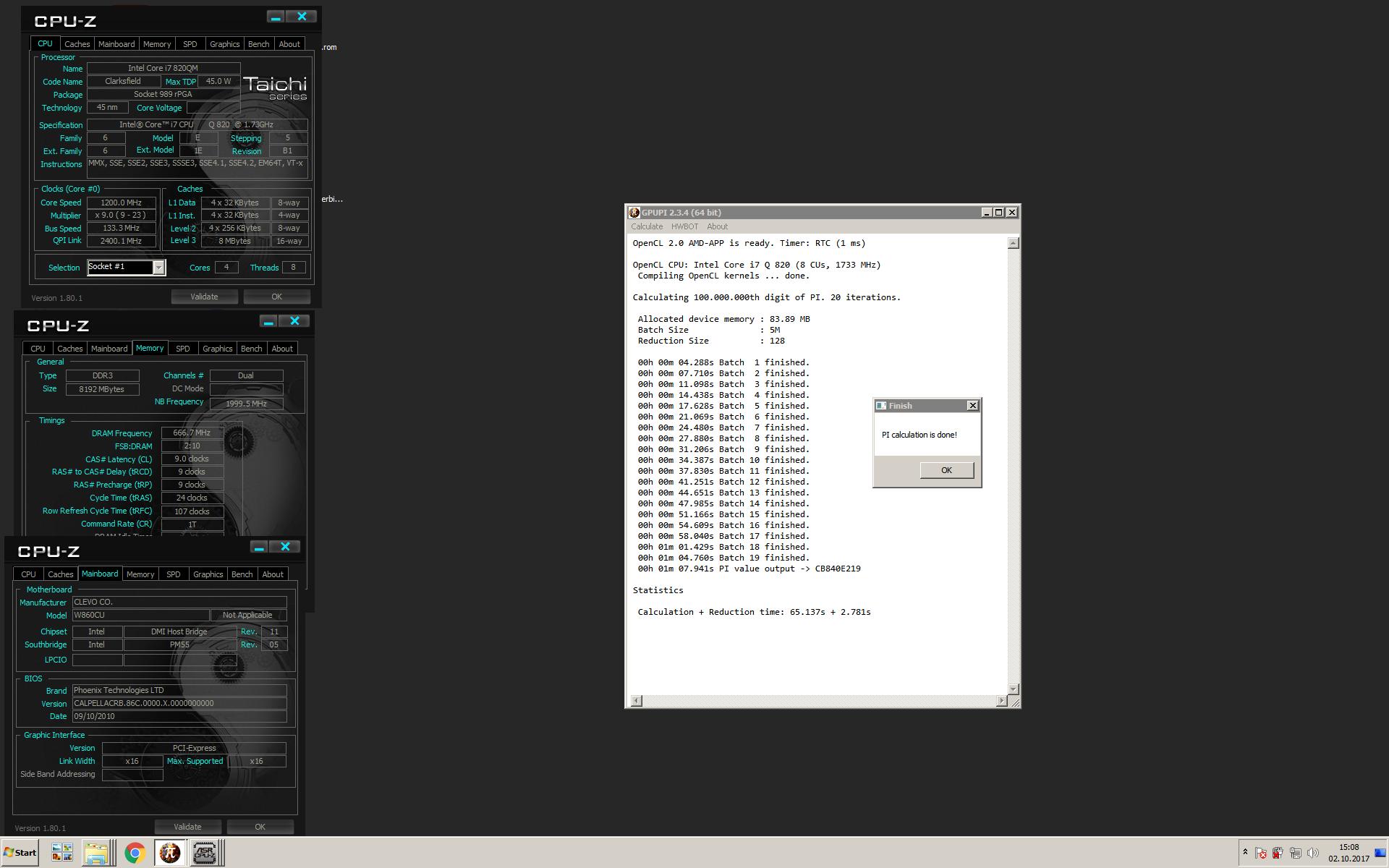The height and width of the screenshot is (868, 1389).
Task: Click the GPUPI vertical scrollbar down arrow
Action: (1014, 689)
